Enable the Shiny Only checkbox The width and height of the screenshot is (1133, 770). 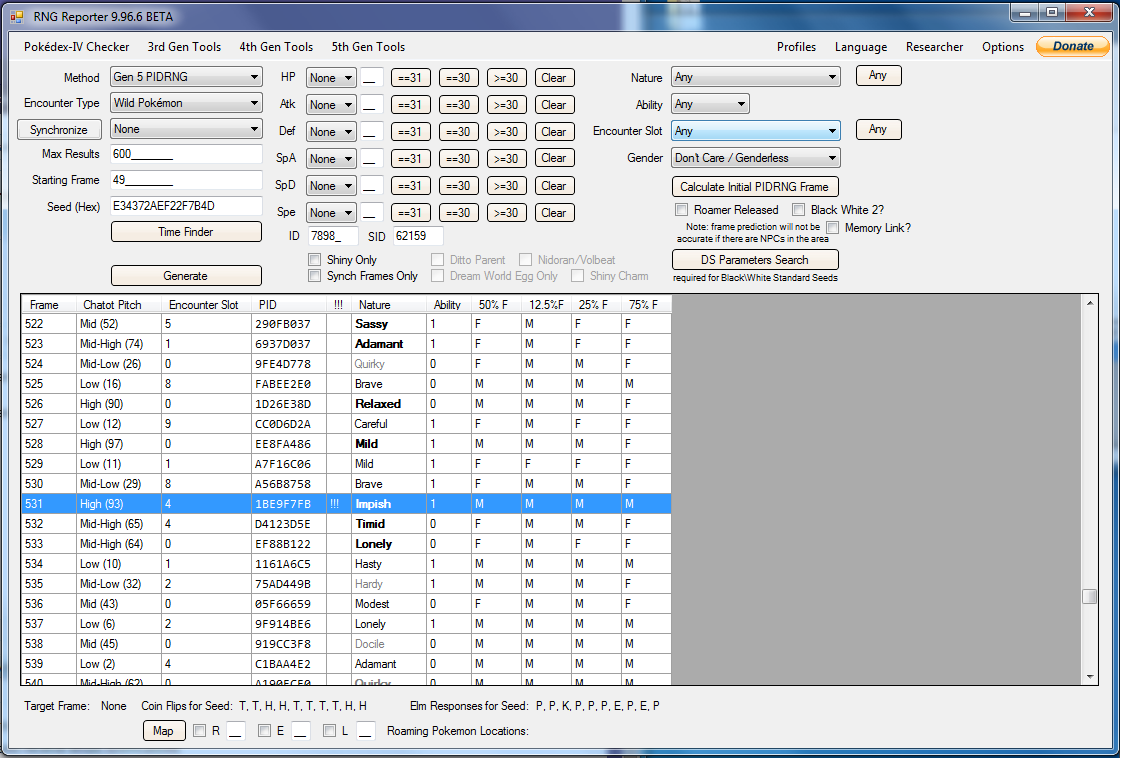coord(315,260)
